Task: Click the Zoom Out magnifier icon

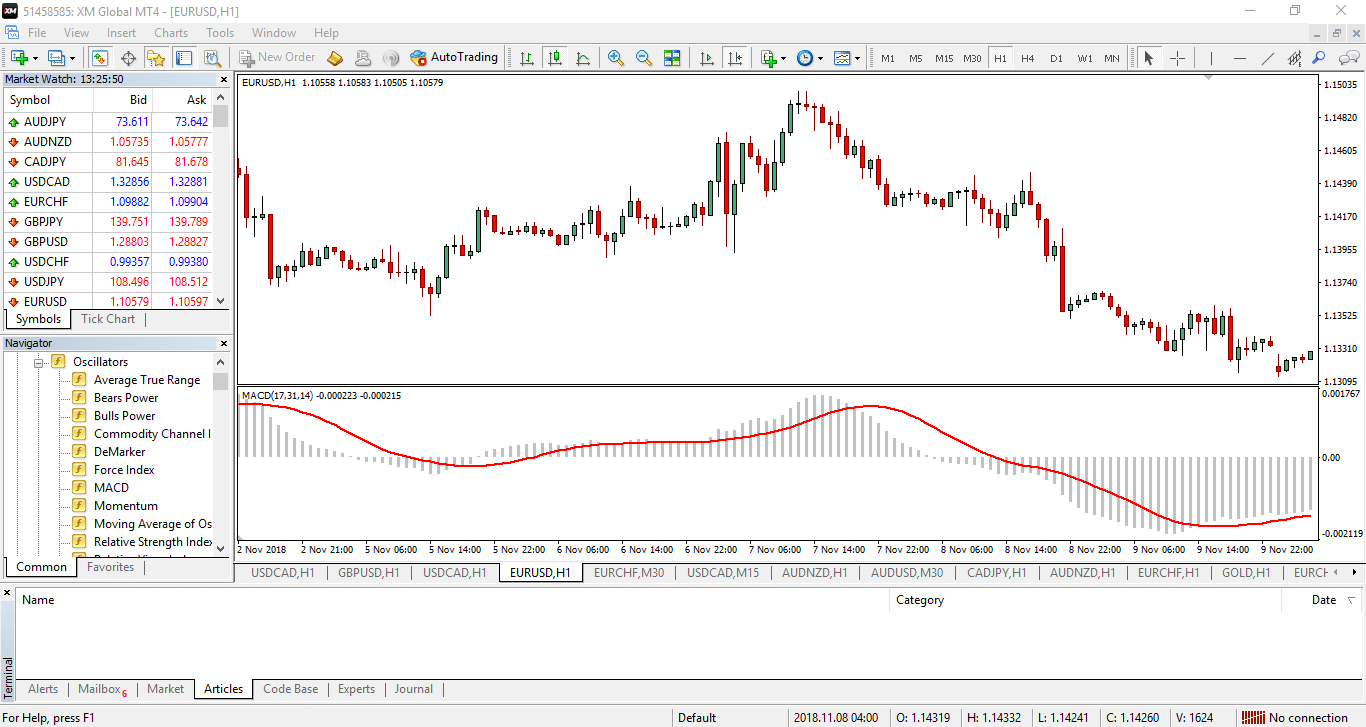Action: 644,58
